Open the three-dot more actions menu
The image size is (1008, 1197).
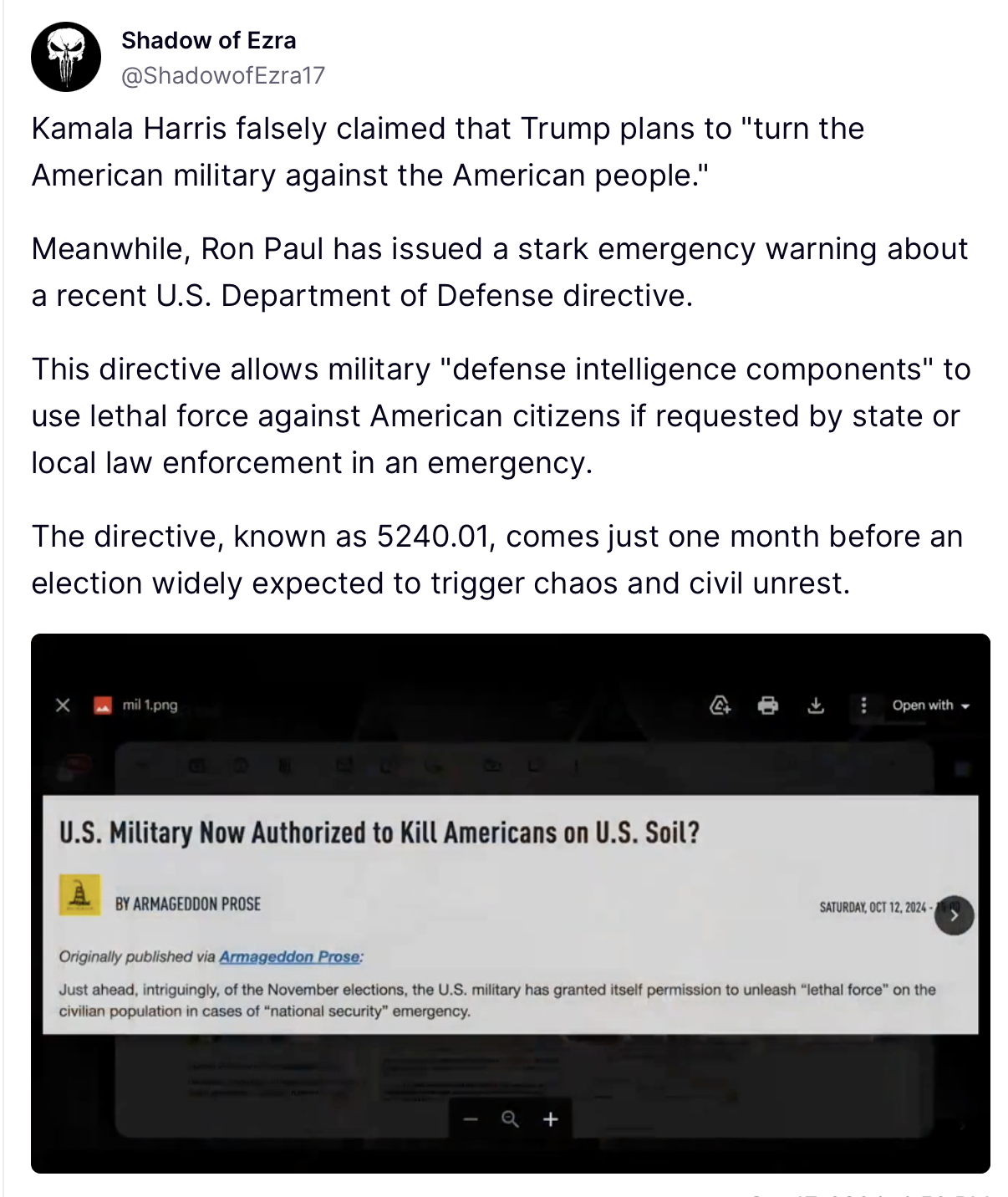point(863,705)
